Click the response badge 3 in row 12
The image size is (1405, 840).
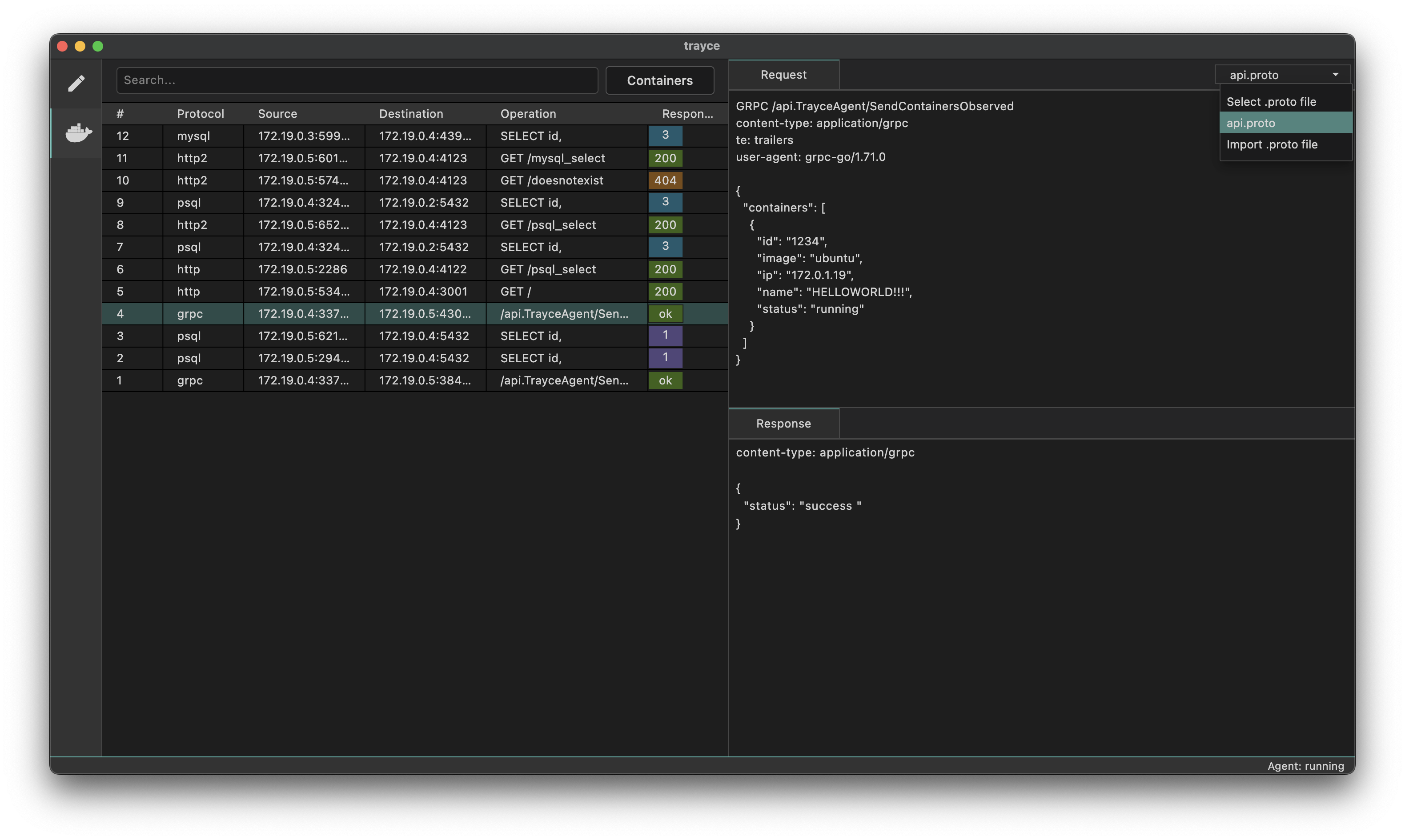click(665, 136)
